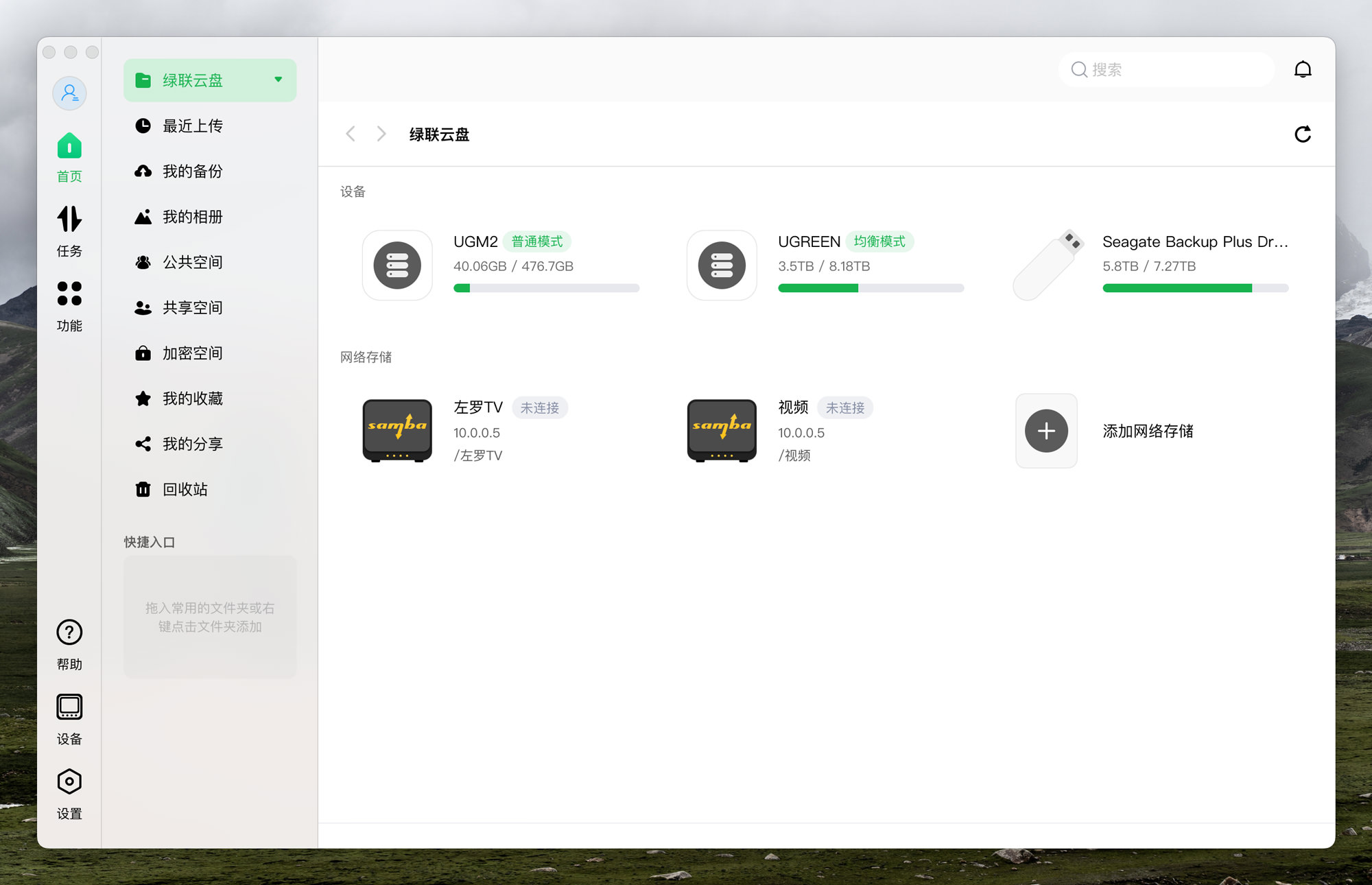Go back using the left navigation arrow
1372x885 pixels.
pyautogui.click(x=351, y=134)
